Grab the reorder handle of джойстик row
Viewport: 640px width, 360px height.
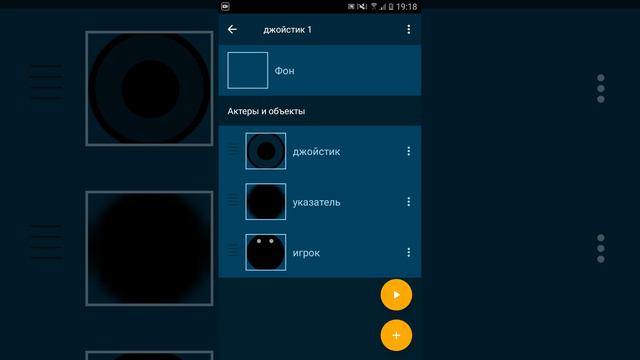pos(233,150)
